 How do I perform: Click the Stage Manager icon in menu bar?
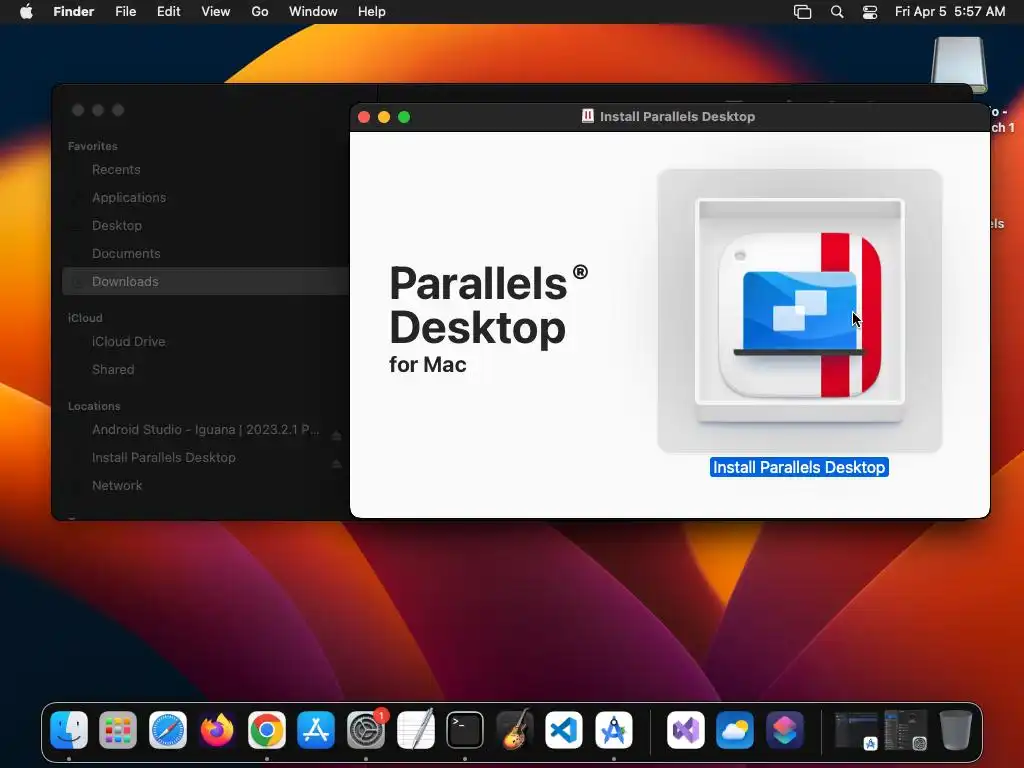point(803,12)
